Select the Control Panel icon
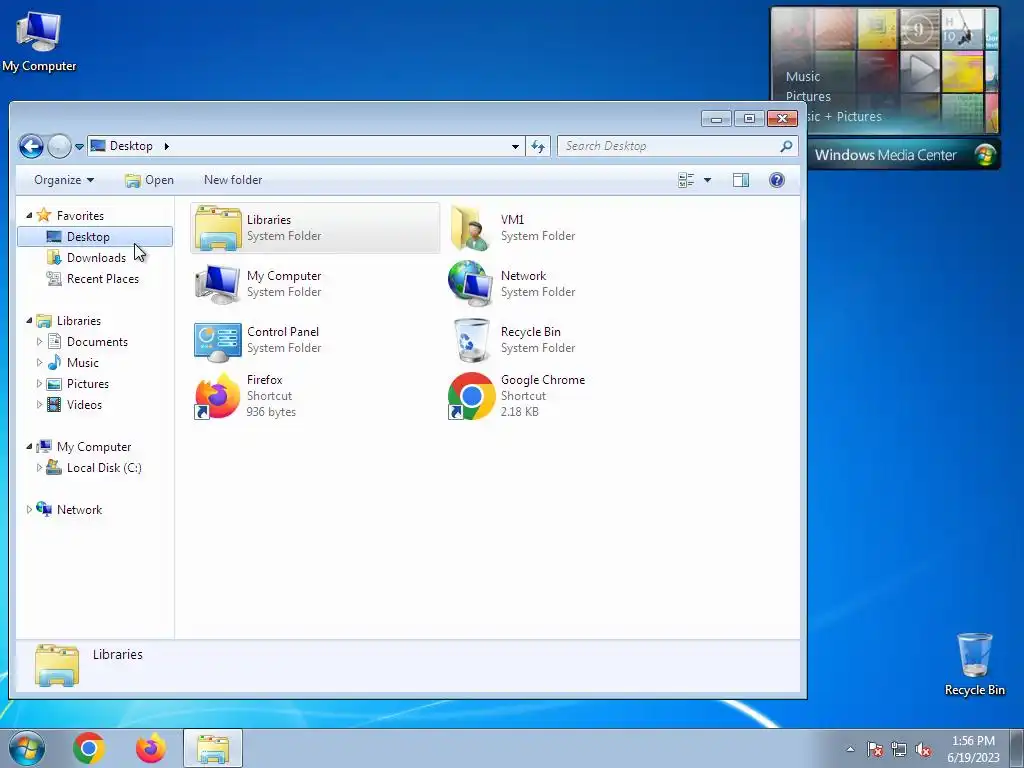This screenshot has height=768, width=1024. click(x=217, y=340)
